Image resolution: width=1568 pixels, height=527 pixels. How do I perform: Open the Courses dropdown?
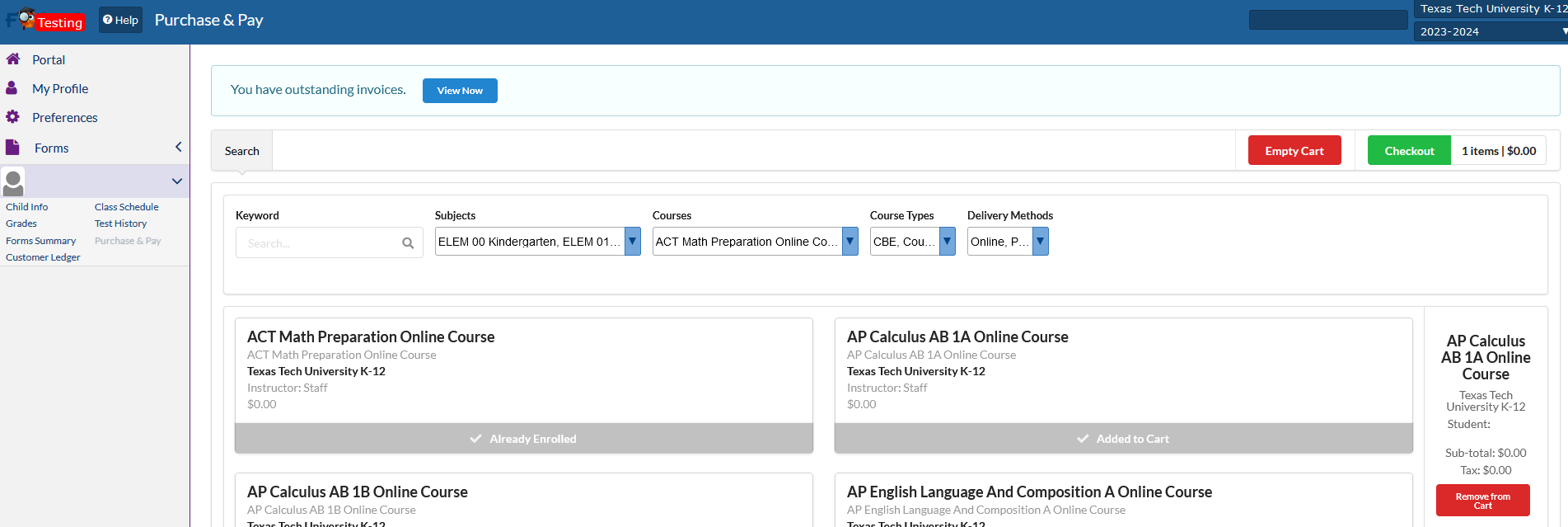coord(756,242)
